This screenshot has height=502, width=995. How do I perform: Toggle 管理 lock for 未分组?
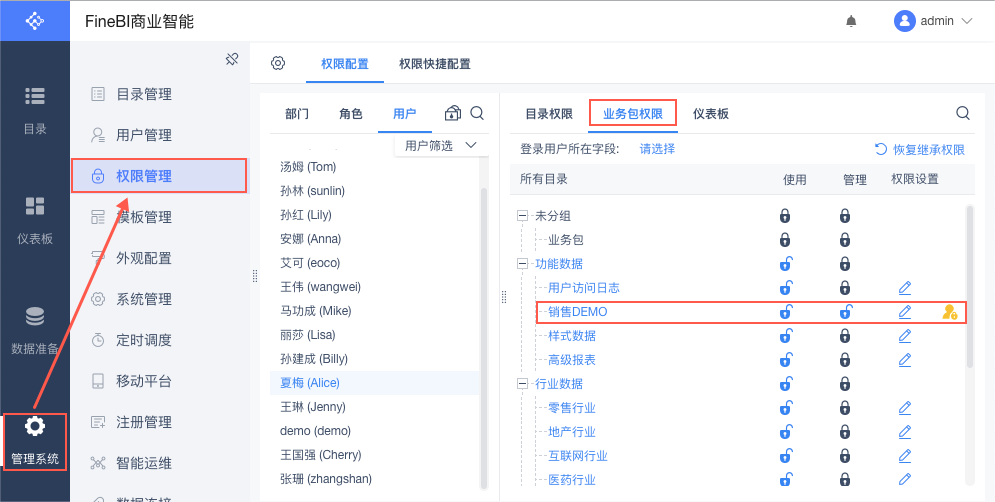[845, 216]
